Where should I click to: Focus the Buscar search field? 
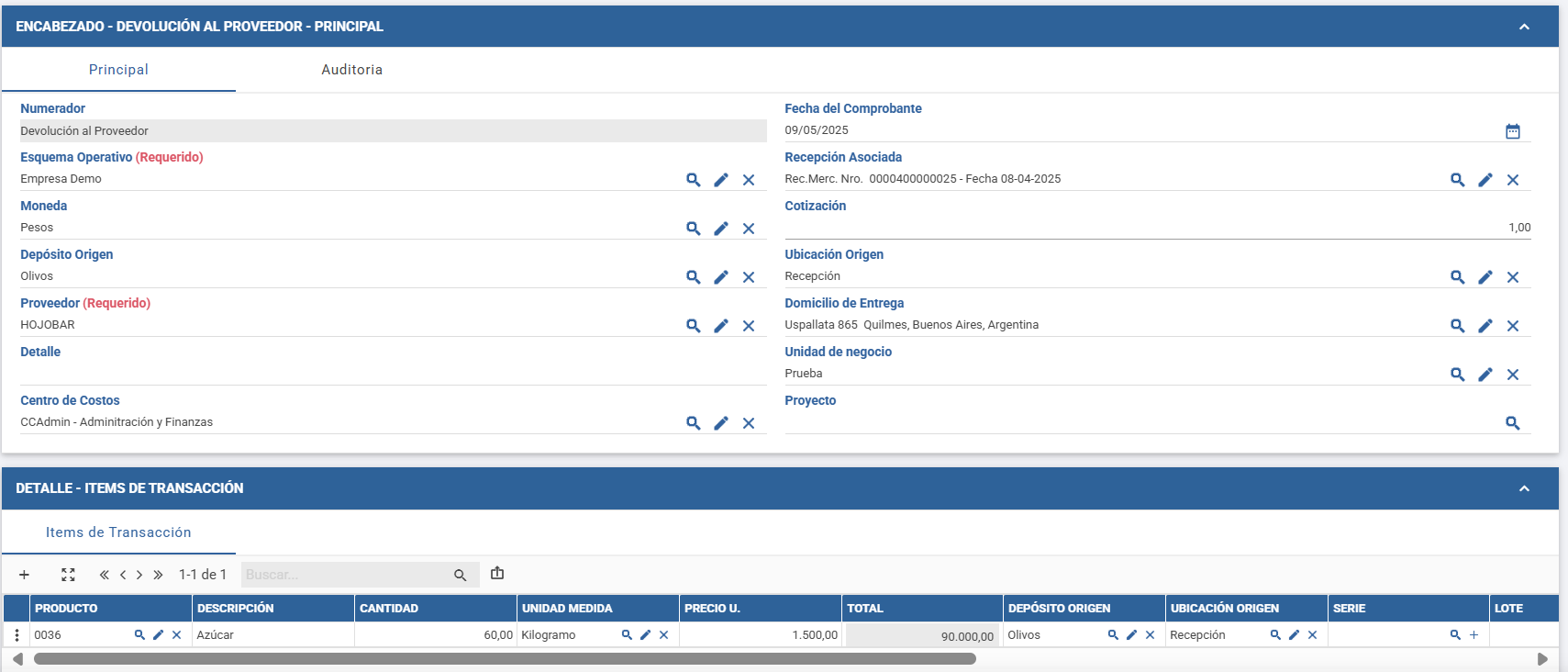coord(345,575)
